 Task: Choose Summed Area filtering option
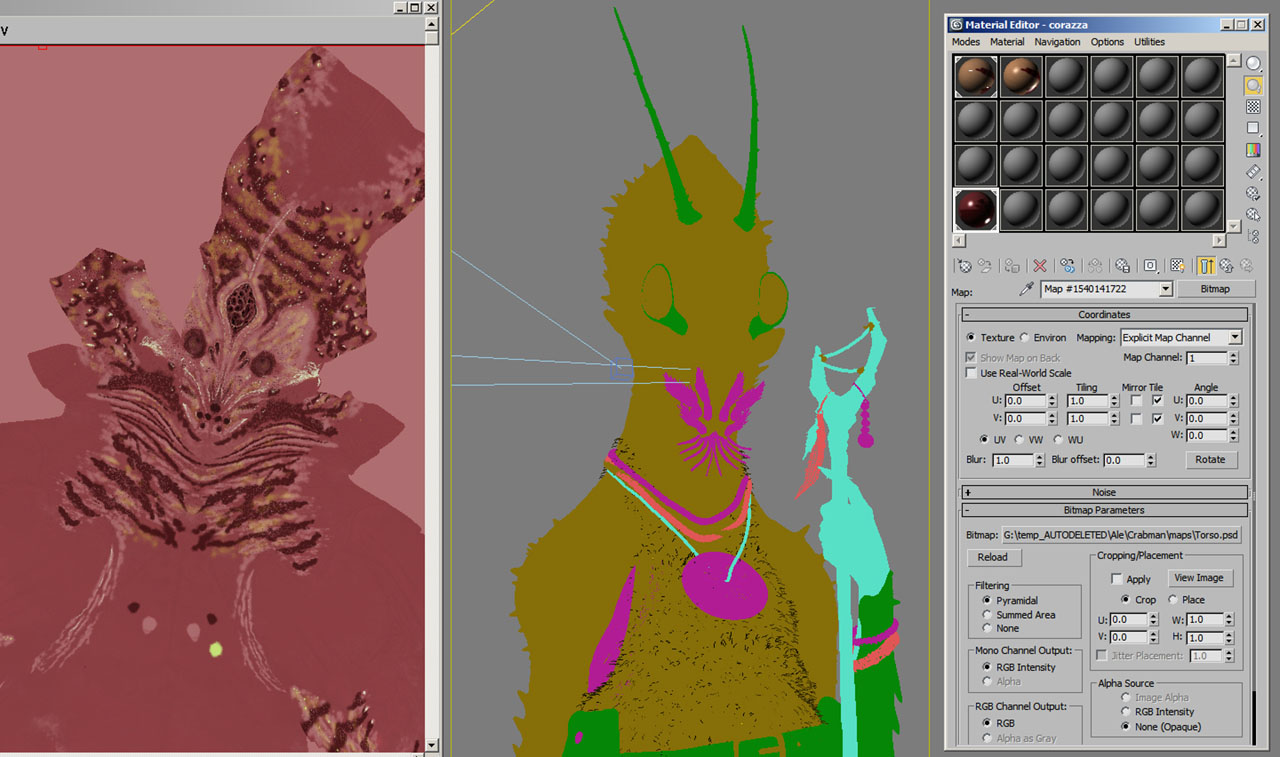point(988,615)
